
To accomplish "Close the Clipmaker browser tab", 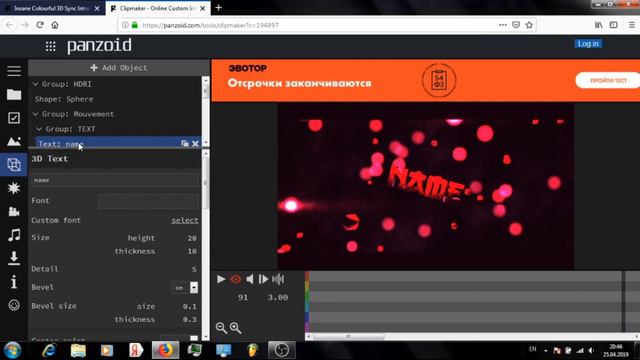I will point(202,8).
